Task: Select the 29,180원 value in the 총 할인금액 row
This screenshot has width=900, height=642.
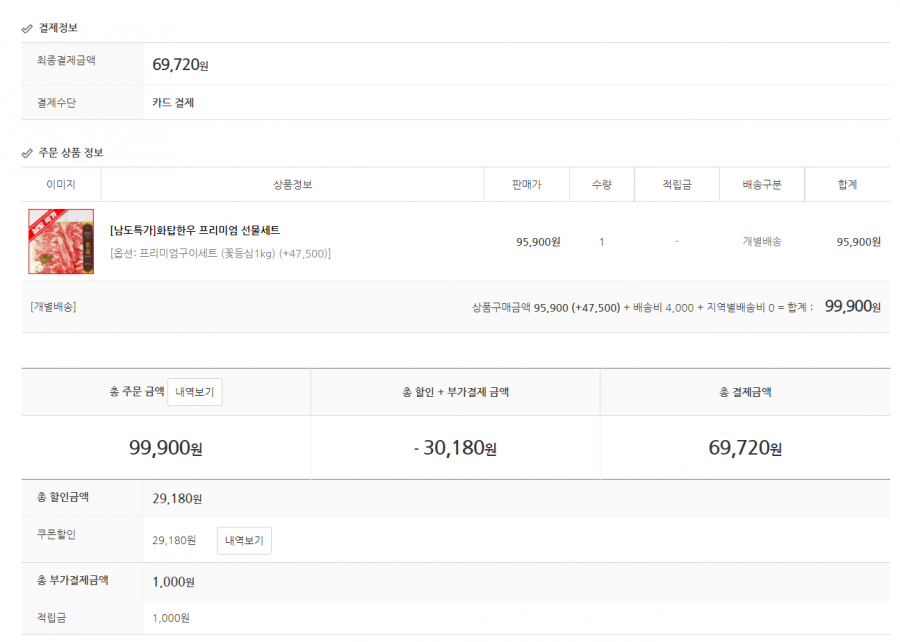Action: tap(177, 499)
